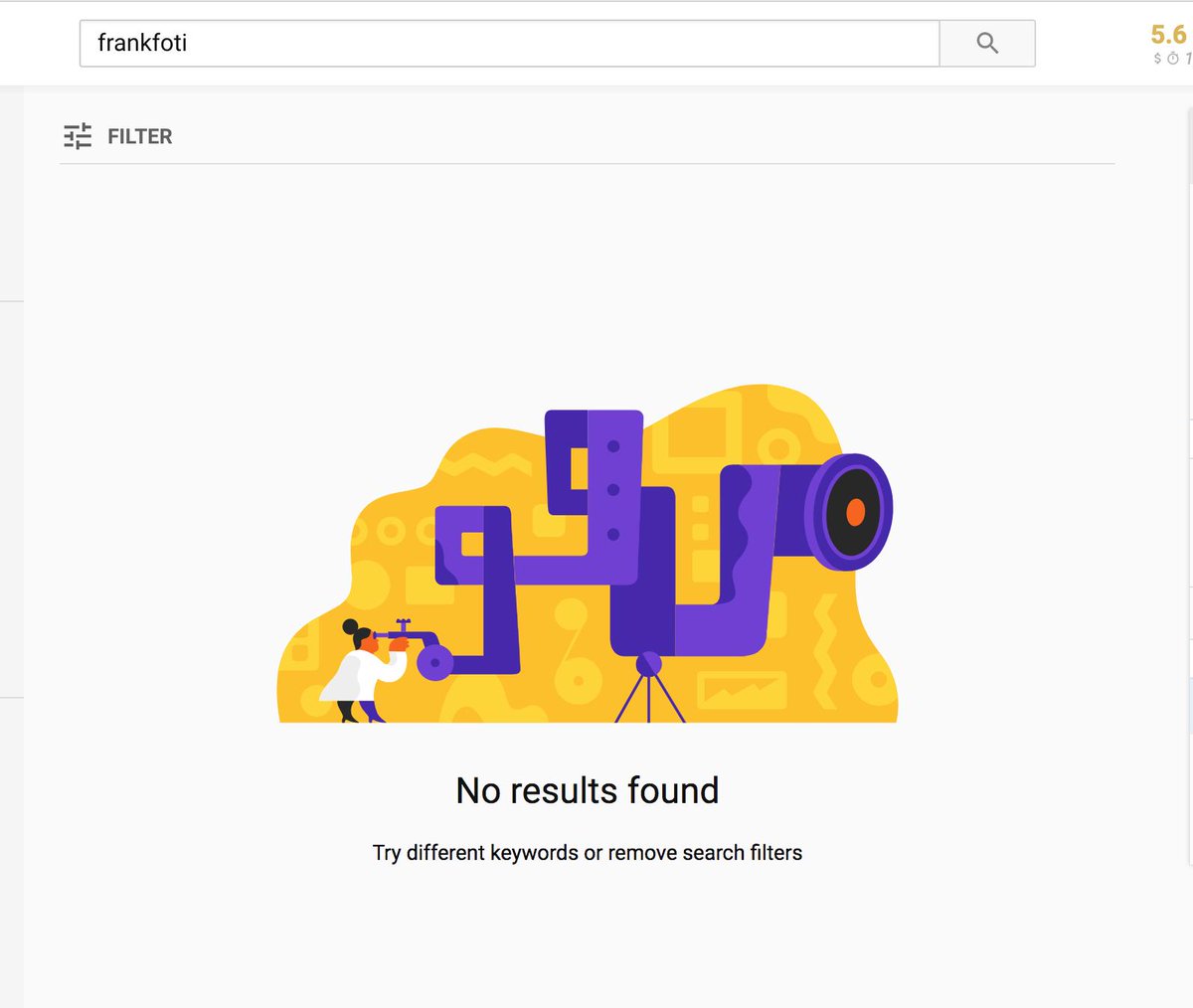This screenshot has width=1193, height=1008.
Task: Click the FILTER text label
Action: (x=140, y=136)
